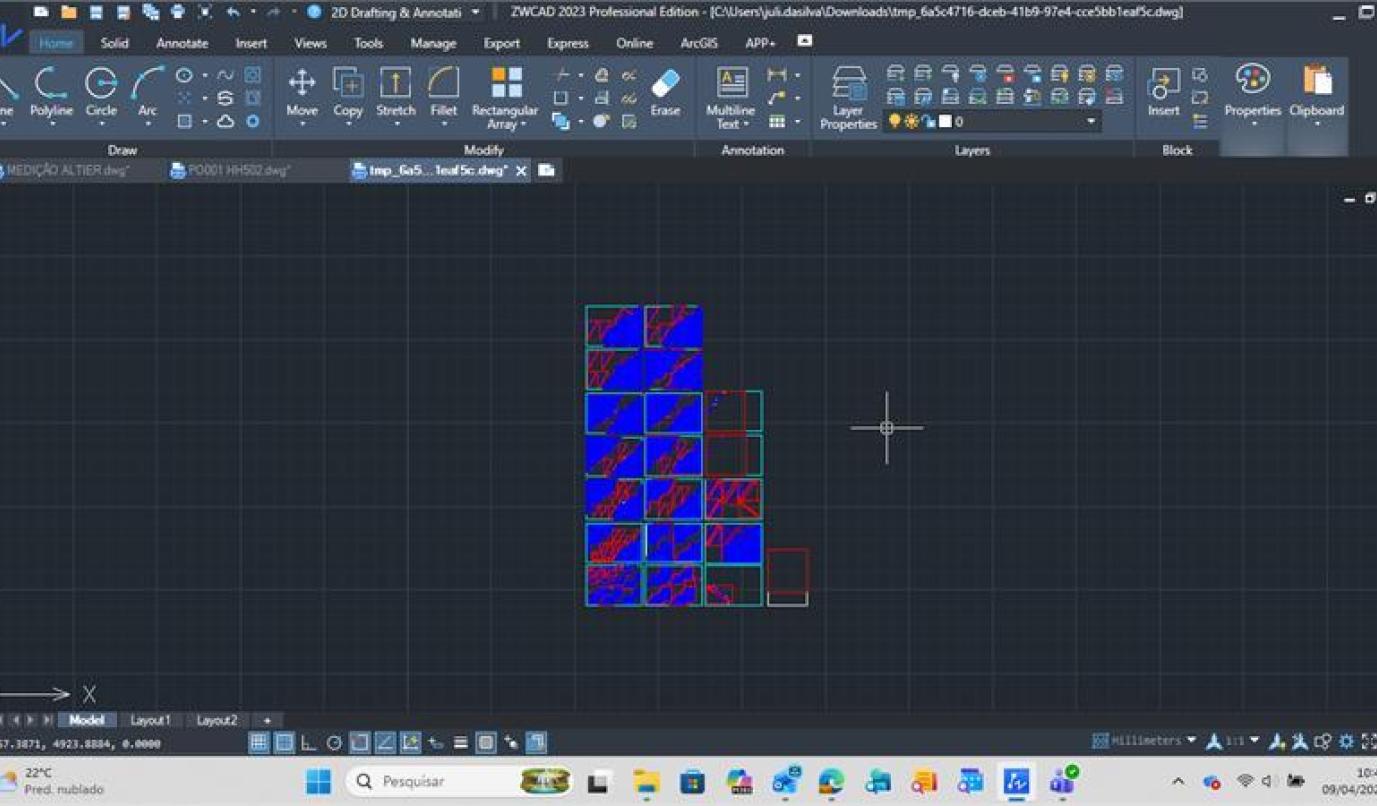
Task: Open the Annotate ribbon tab
Action: coord(182,43)
